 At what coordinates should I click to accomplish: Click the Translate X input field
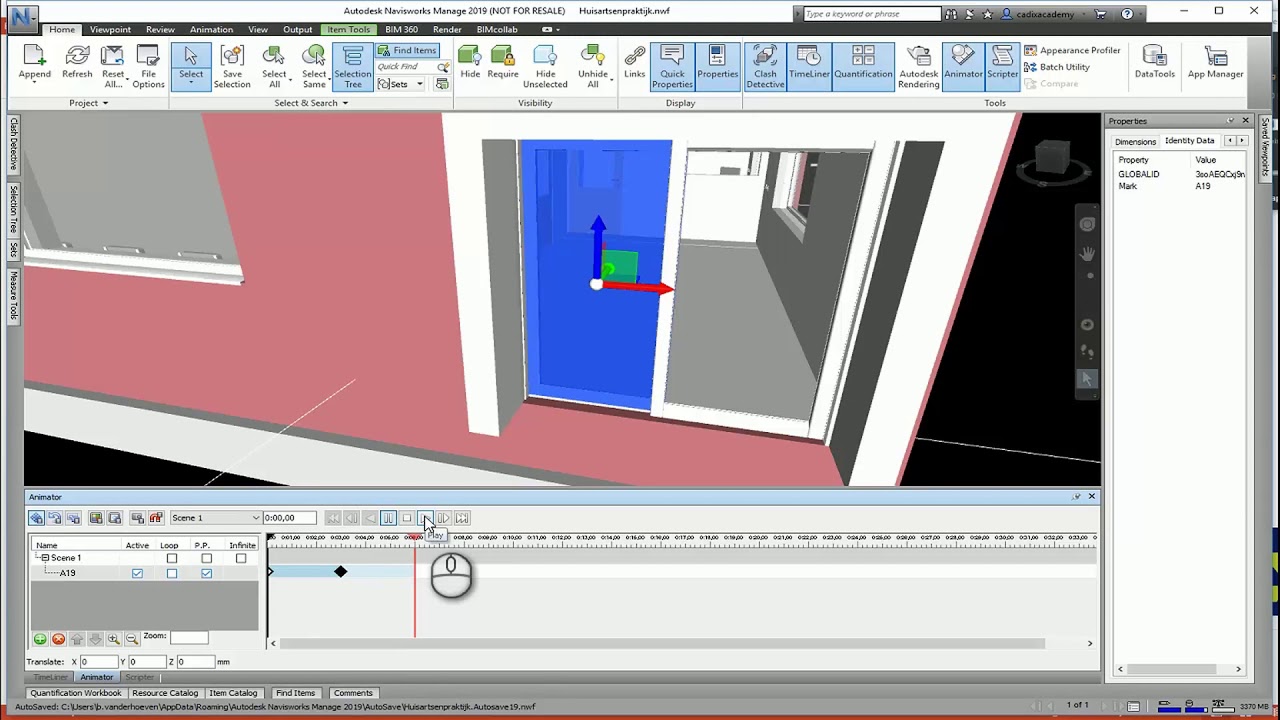(x=98, y=662)
